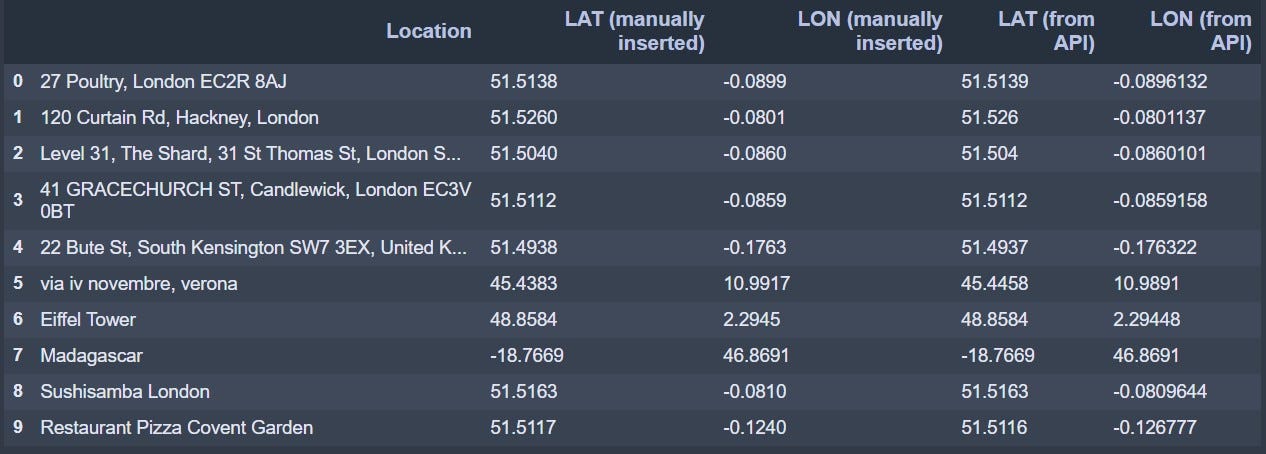1266x454 pixels.
Task: Select the 22 Bute St, South Kensington cell
Action: [252, 247]
